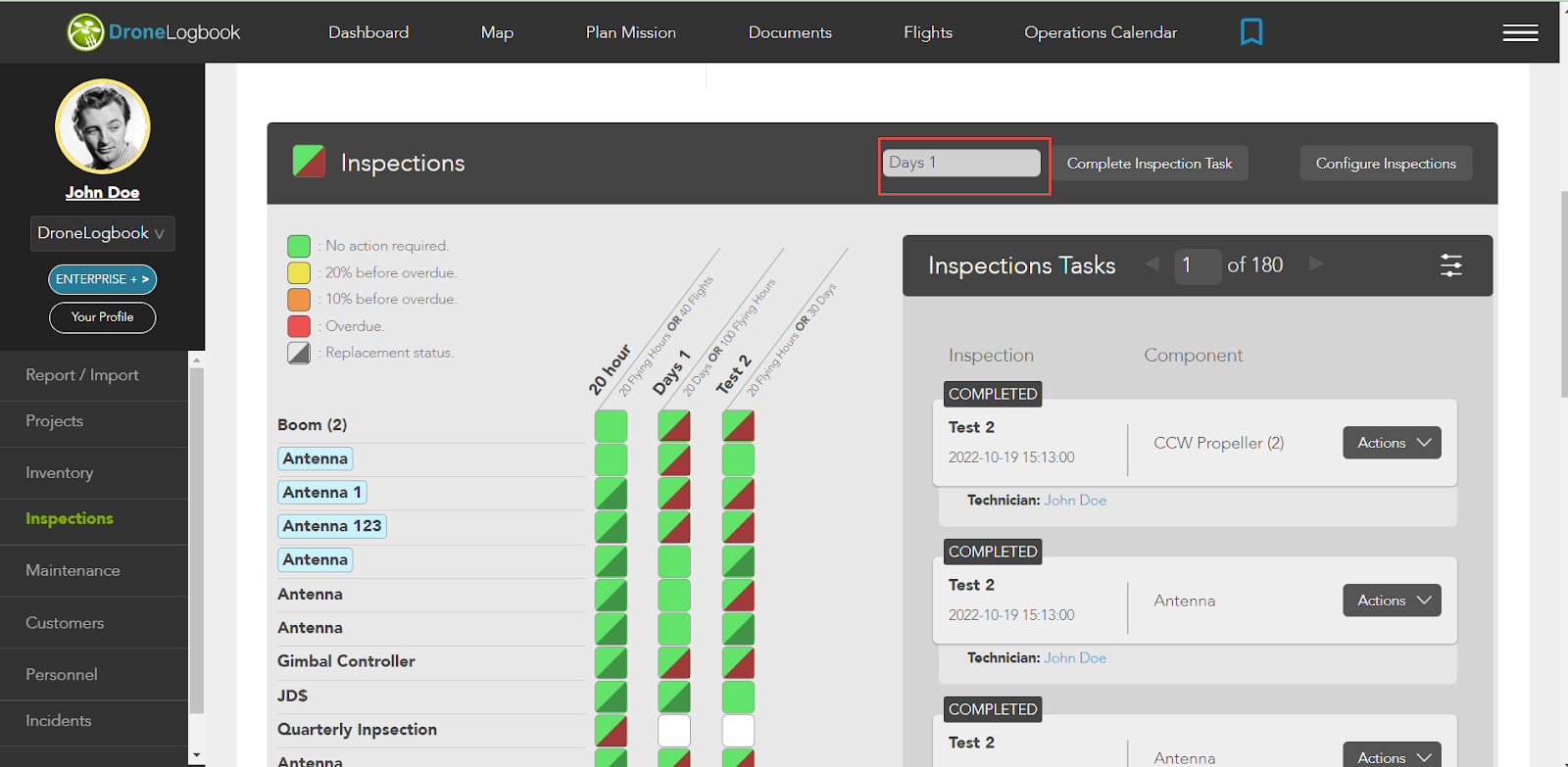Click Quarterly Inpsection row empty Test 2 square
Screen dimensions: 1568x767
(x=738, y=731)
